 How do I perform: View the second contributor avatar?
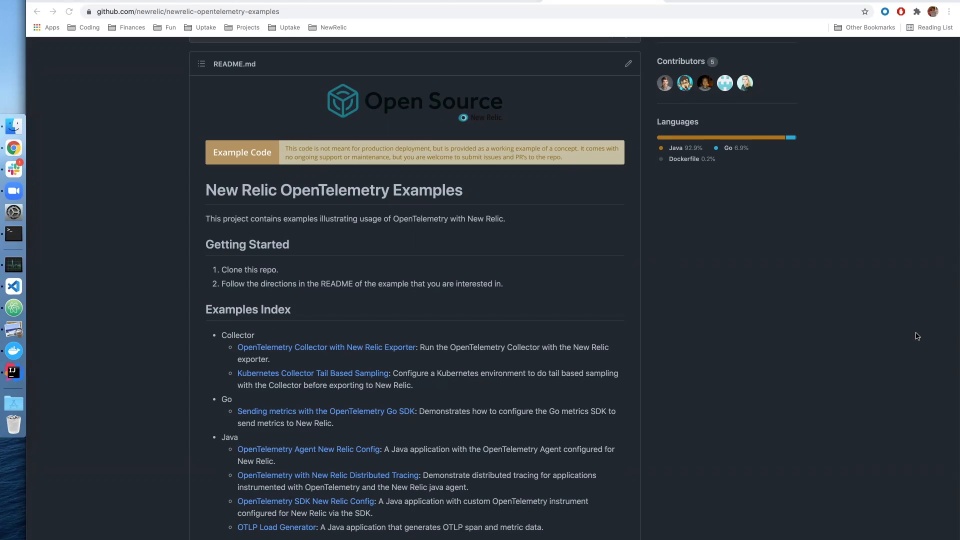684,83
